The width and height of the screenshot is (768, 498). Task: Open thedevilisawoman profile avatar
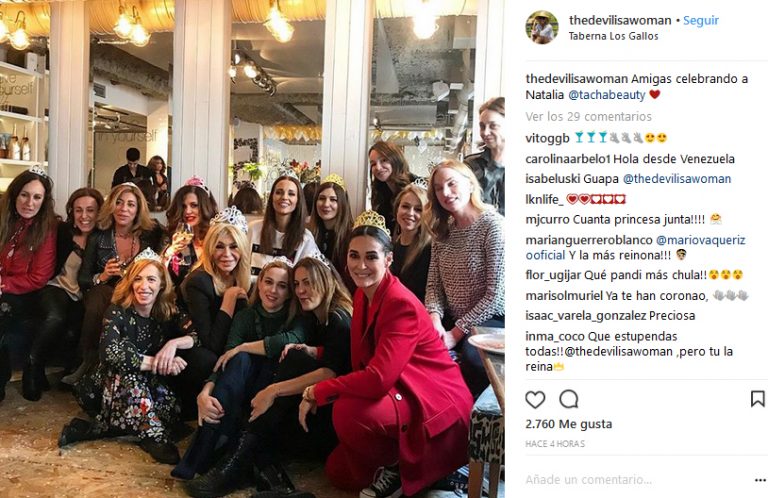point(542,27)
